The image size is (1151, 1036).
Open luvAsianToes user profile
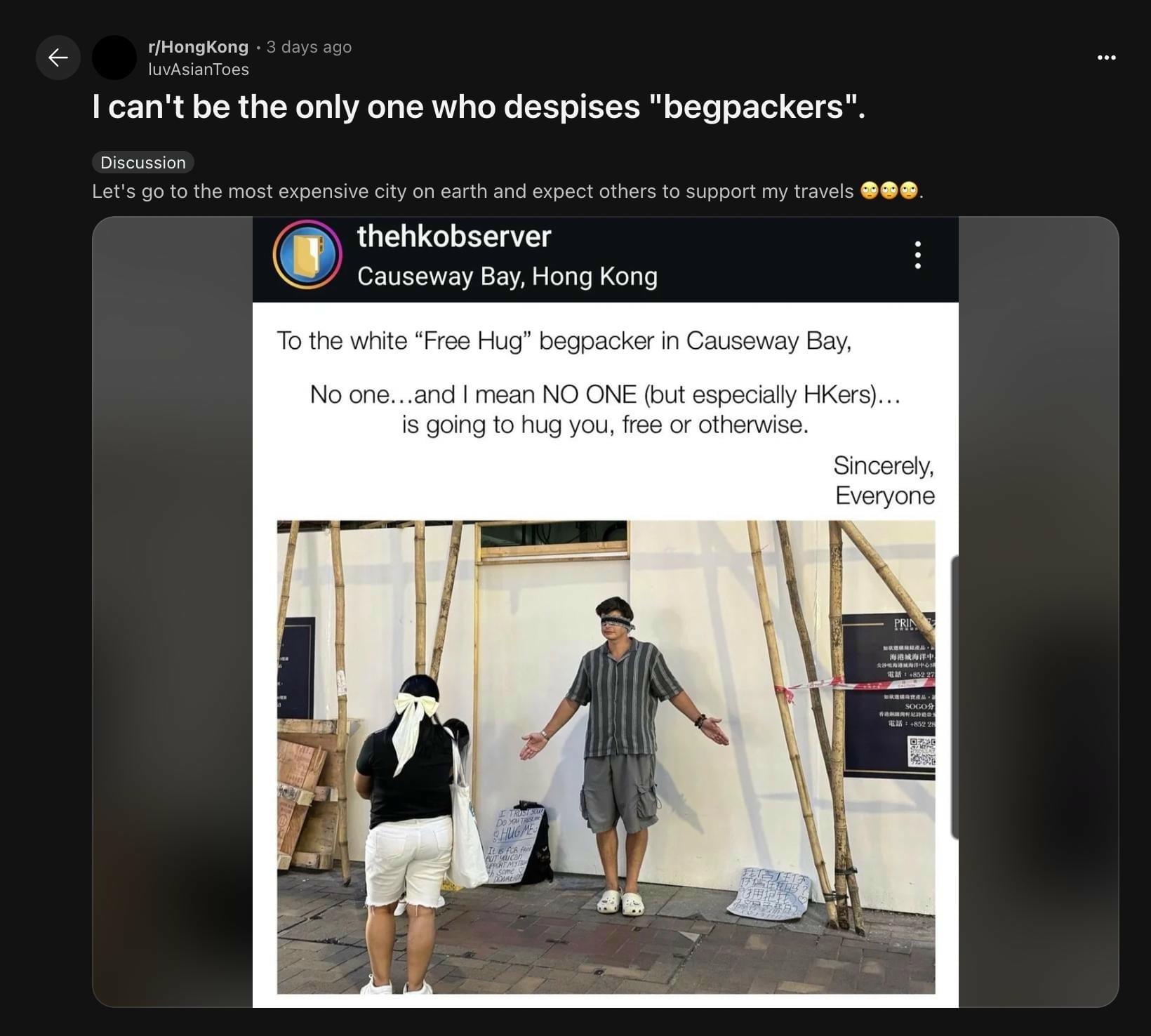click(199, 69)
